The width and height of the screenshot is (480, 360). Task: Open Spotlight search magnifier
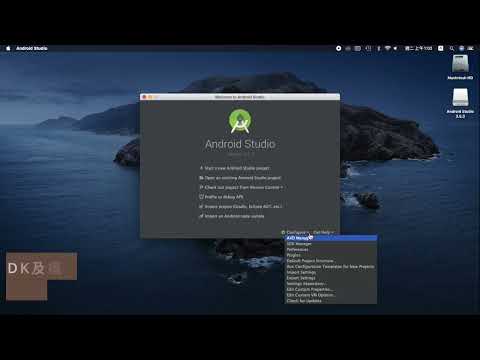[452, 48]
